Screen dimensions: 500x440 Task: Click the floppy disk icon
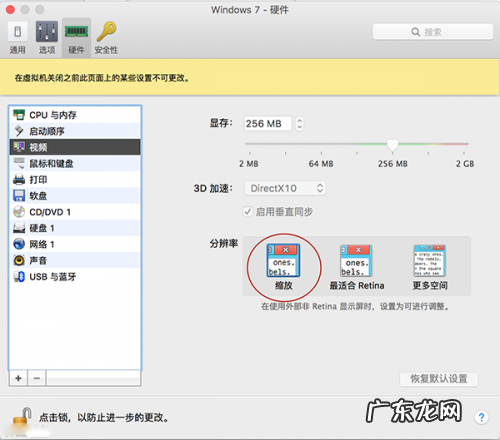pyautogui.click(x=19, y=196)
